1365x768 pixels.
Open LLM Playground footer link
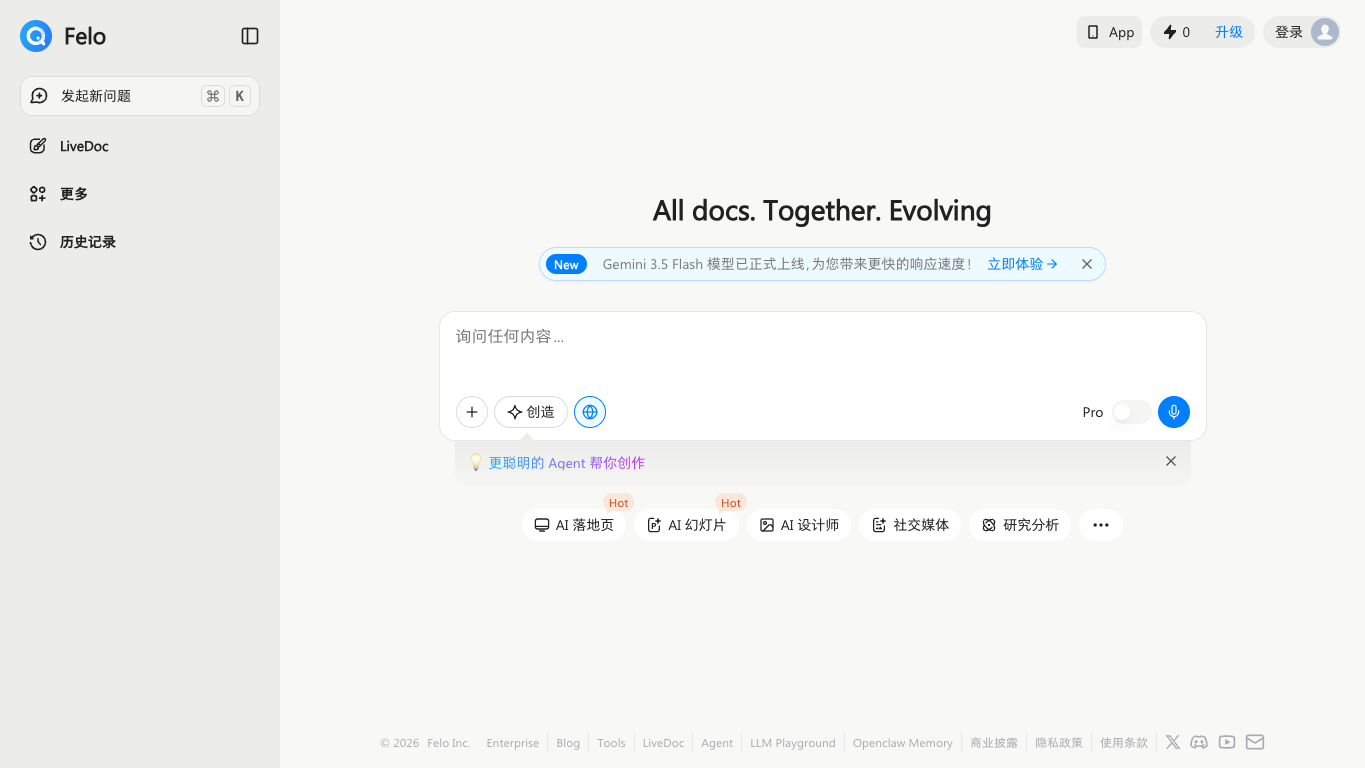click(793, 743)
